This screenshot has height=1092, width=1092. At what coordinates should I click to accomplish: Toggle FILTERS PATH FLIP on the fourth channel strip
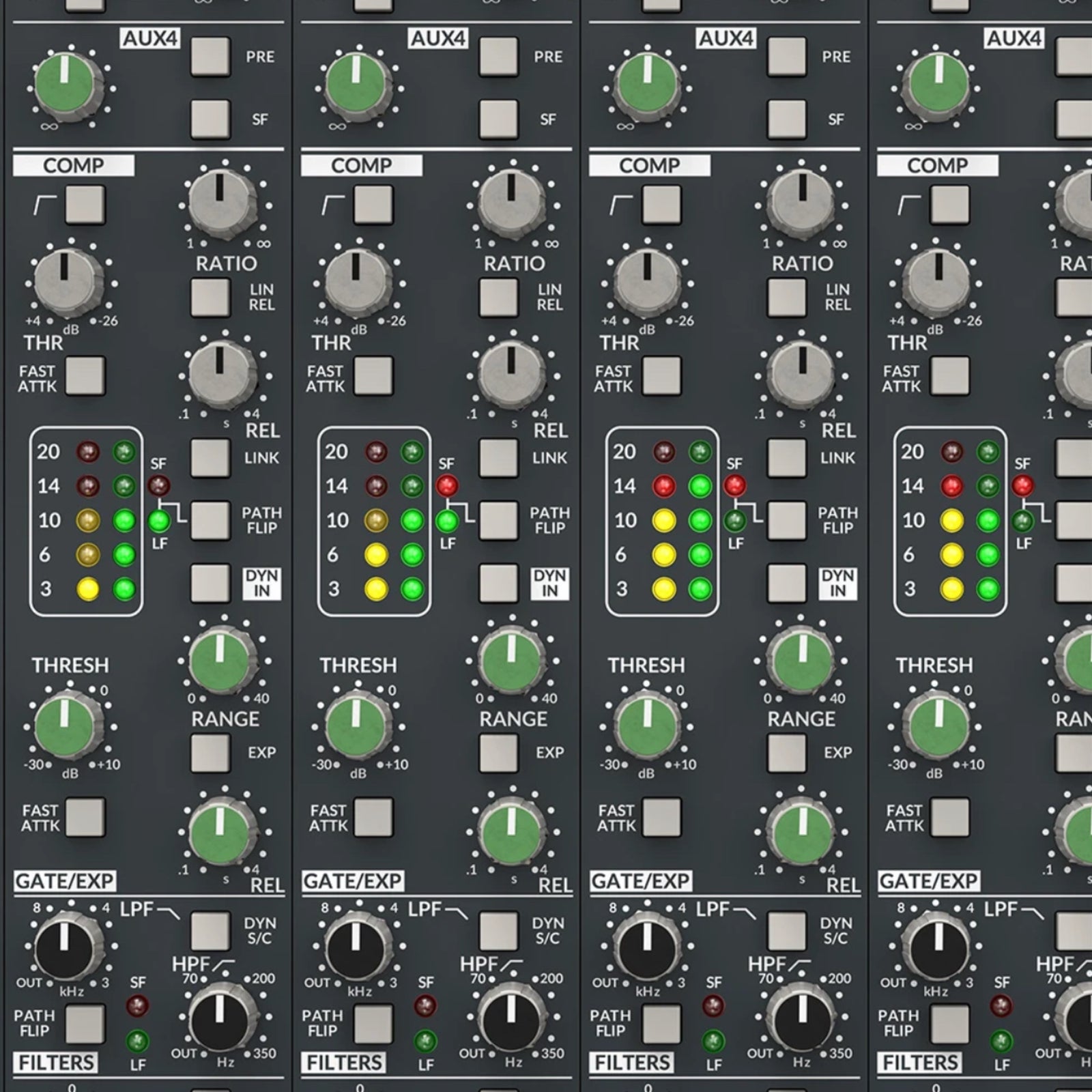[949, 1023]
